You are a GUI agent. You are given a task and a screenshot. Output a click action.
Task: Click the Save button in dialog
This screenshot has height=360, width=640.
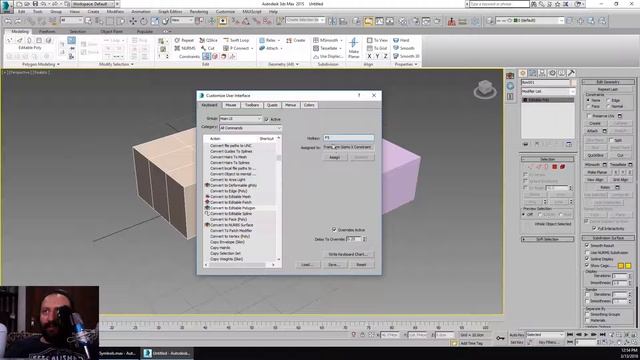pyautogui.click(x=334, y=264)
